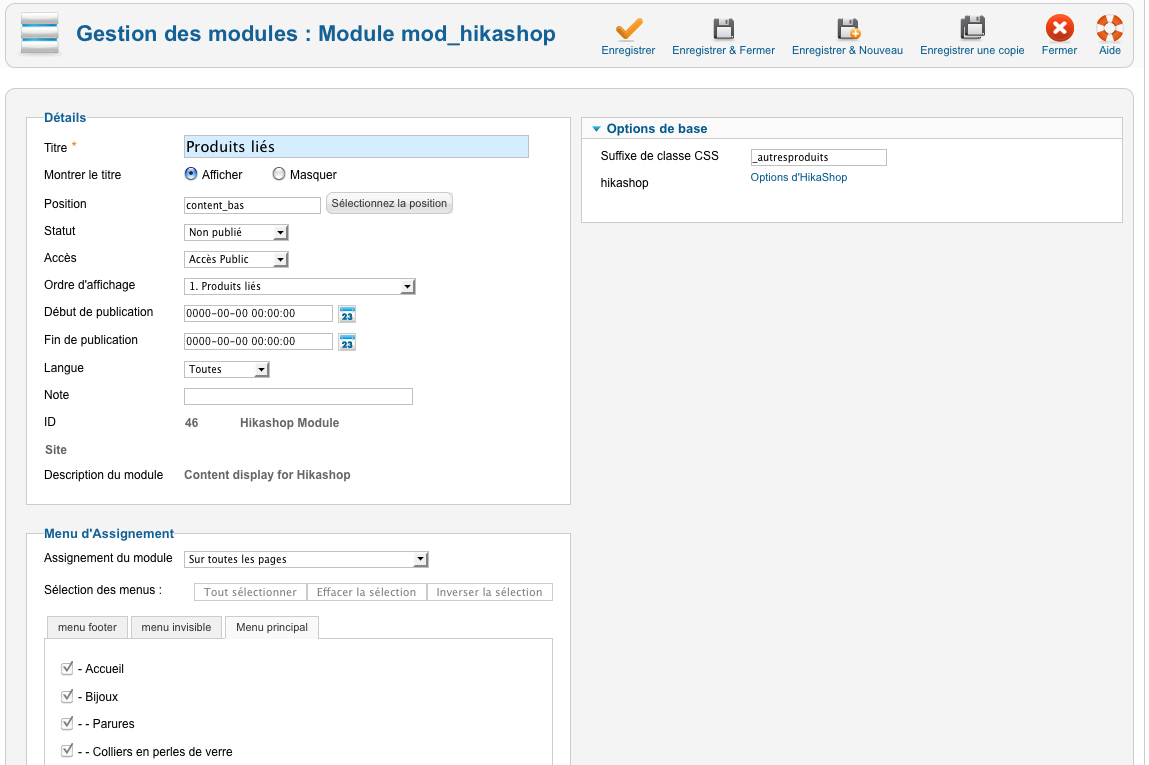Open Aide lifebuoy icon
This screenshot has width=1149, height=765.
[1109, 29]
